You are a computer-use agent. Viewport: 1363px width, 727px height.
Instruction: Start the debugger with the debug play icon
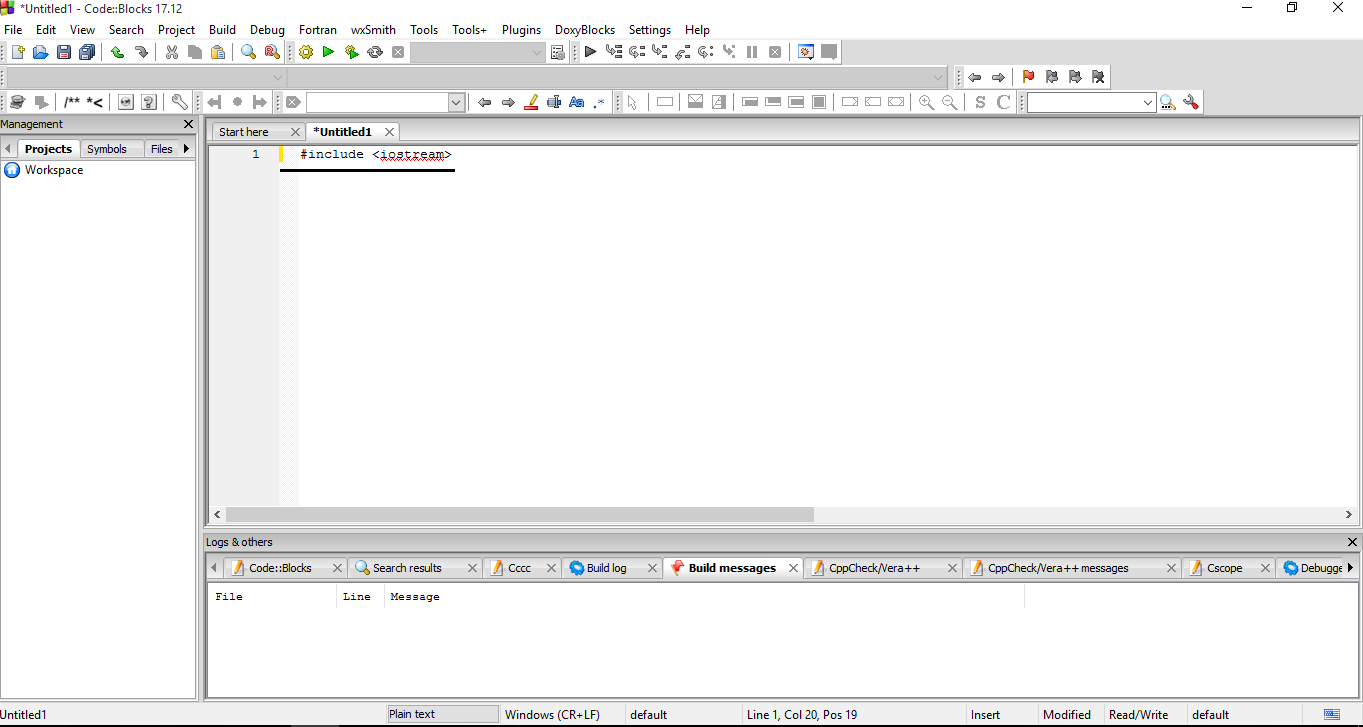tap(590, 51)
